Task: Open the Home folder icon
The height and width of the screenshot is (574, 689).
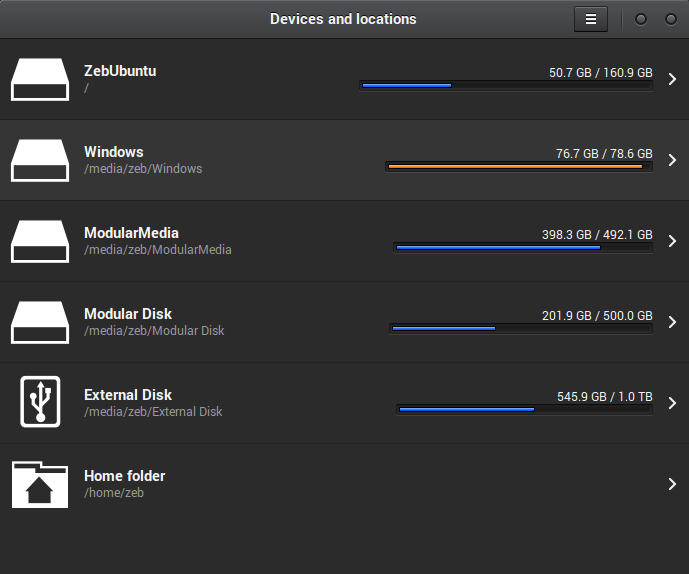Action: click(x=40, y=484)
